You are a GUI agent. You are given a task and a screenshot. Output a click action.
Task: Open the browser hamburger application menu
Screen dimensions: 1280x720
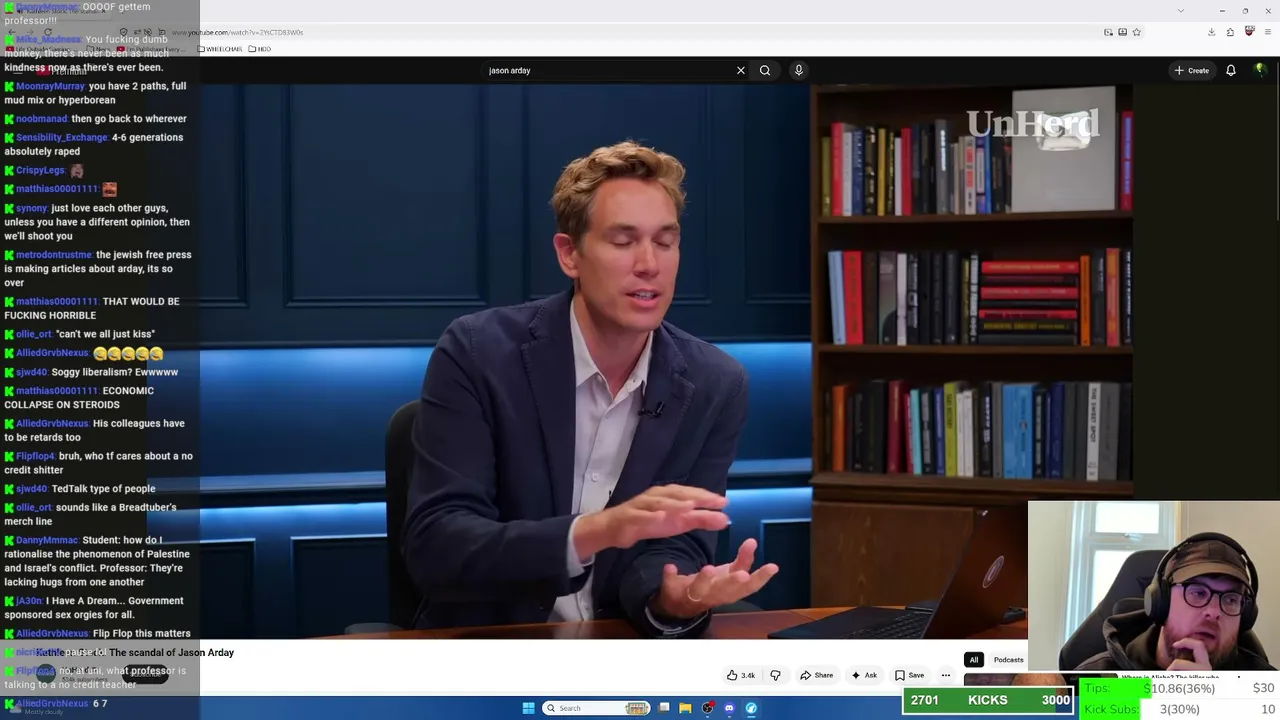(1268, 32)
